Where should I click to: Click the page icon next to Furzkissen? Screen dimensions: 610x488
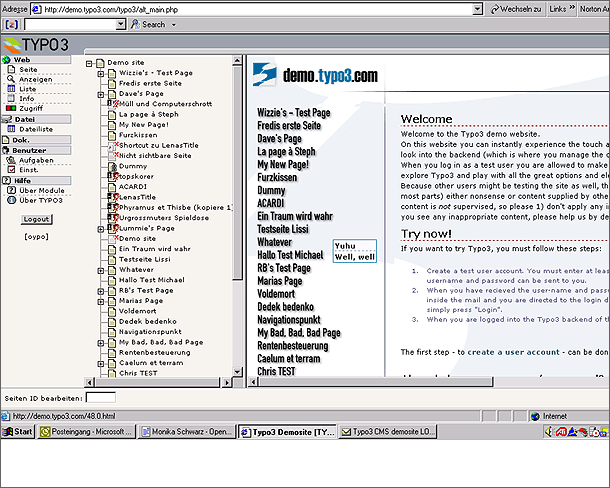pos(112,135)
